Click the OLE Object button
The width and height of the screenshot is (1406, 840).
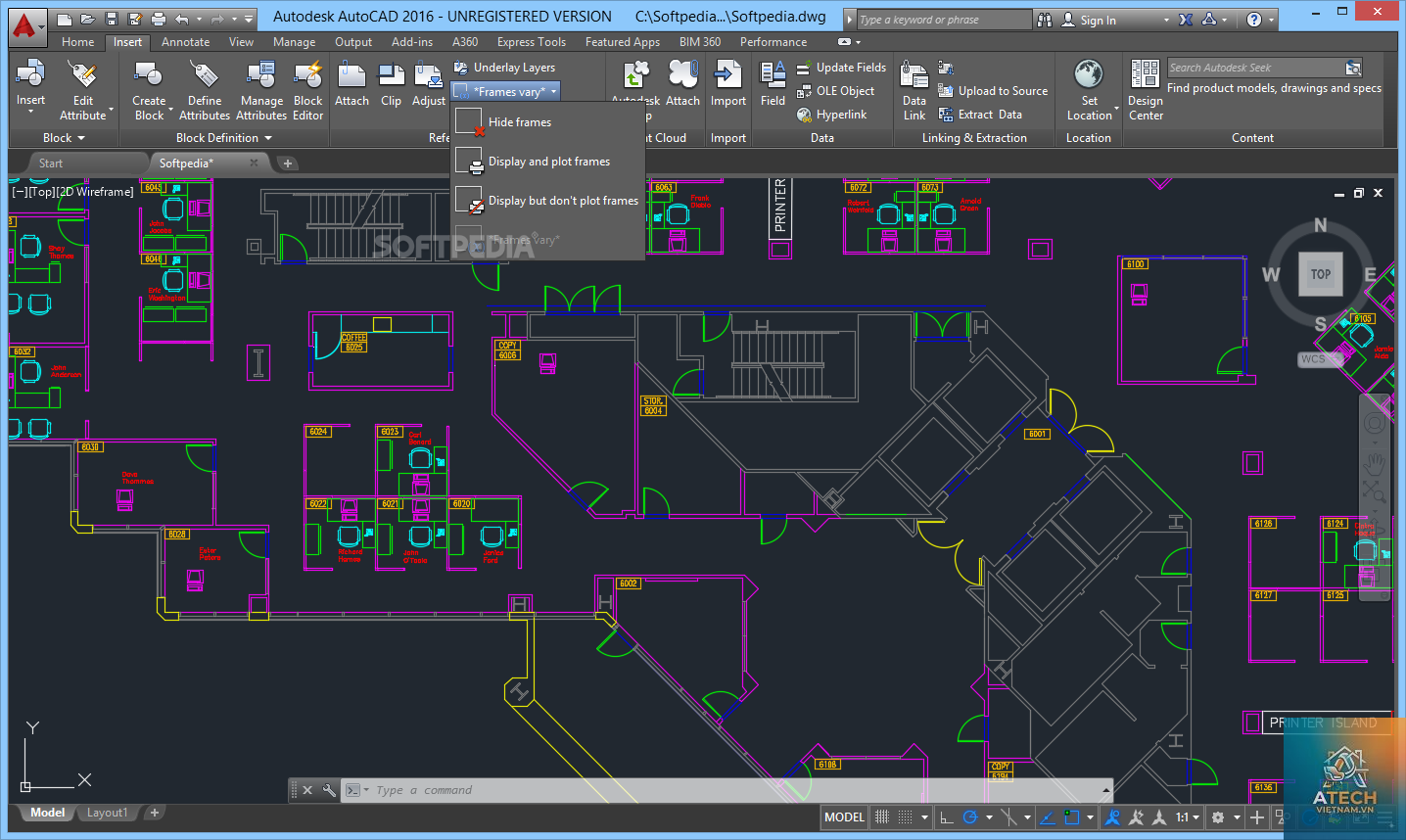point(835,91)
